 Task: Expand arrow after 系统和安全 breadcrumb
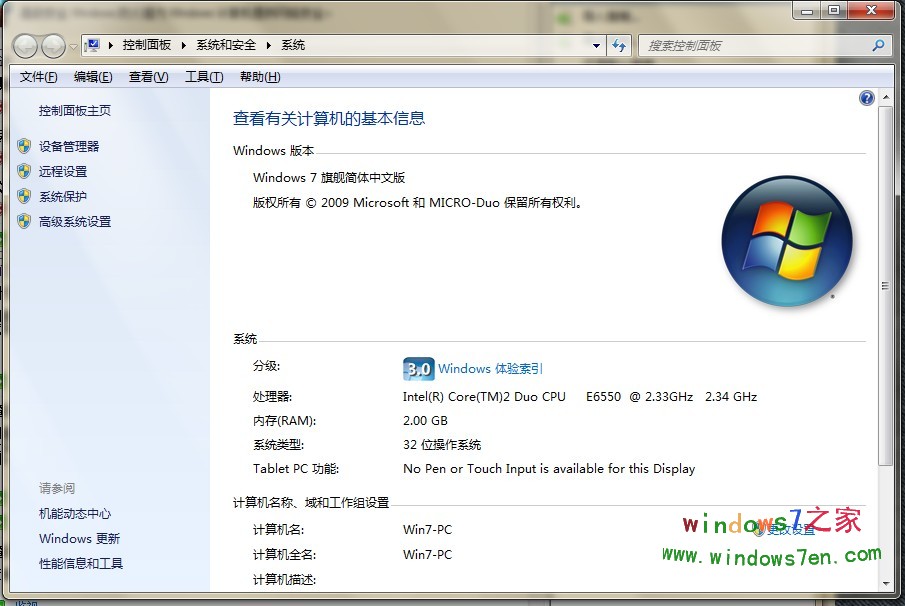[268, 45]
